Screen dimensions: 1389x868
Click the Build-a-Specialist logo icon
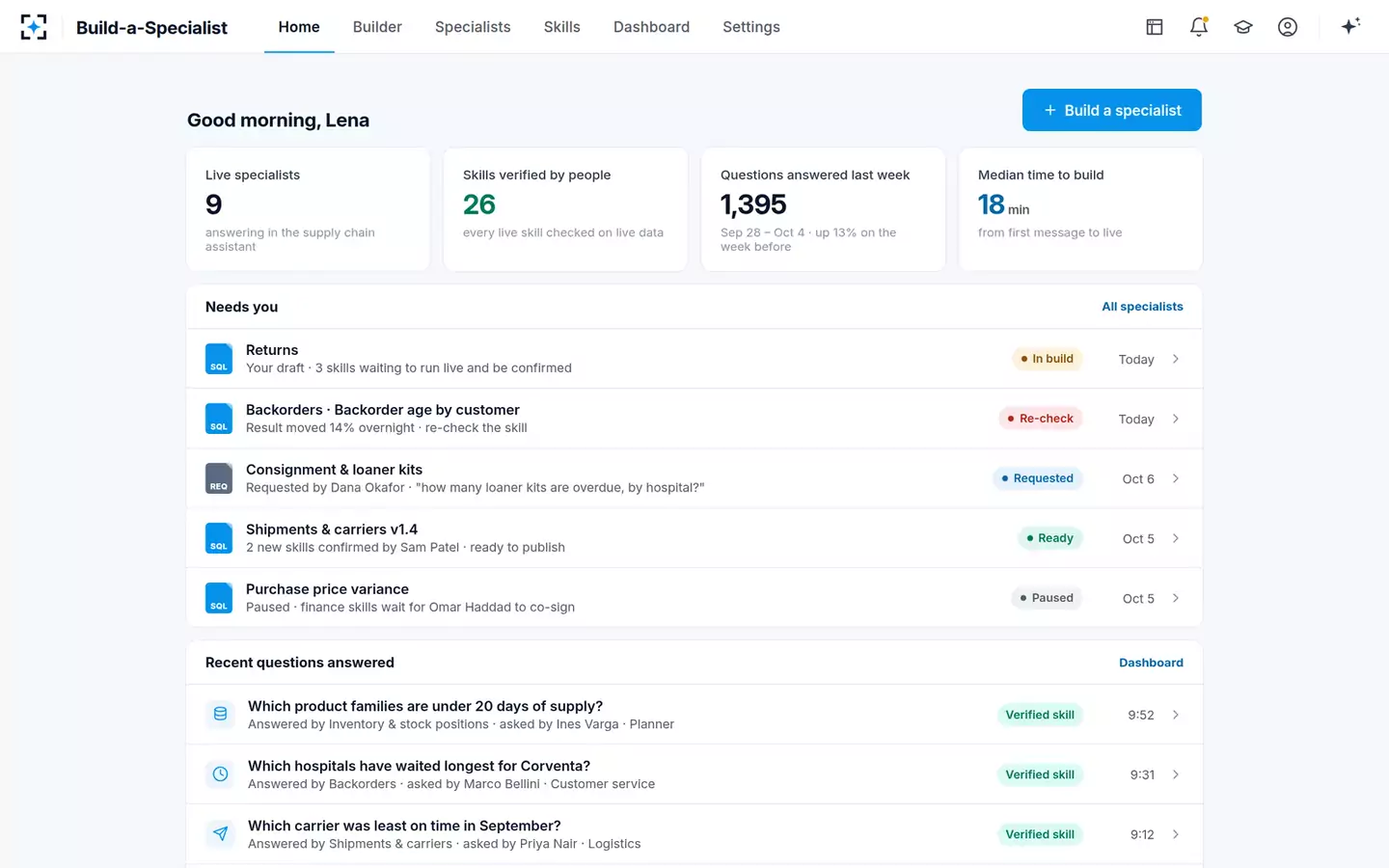[34, 27]
